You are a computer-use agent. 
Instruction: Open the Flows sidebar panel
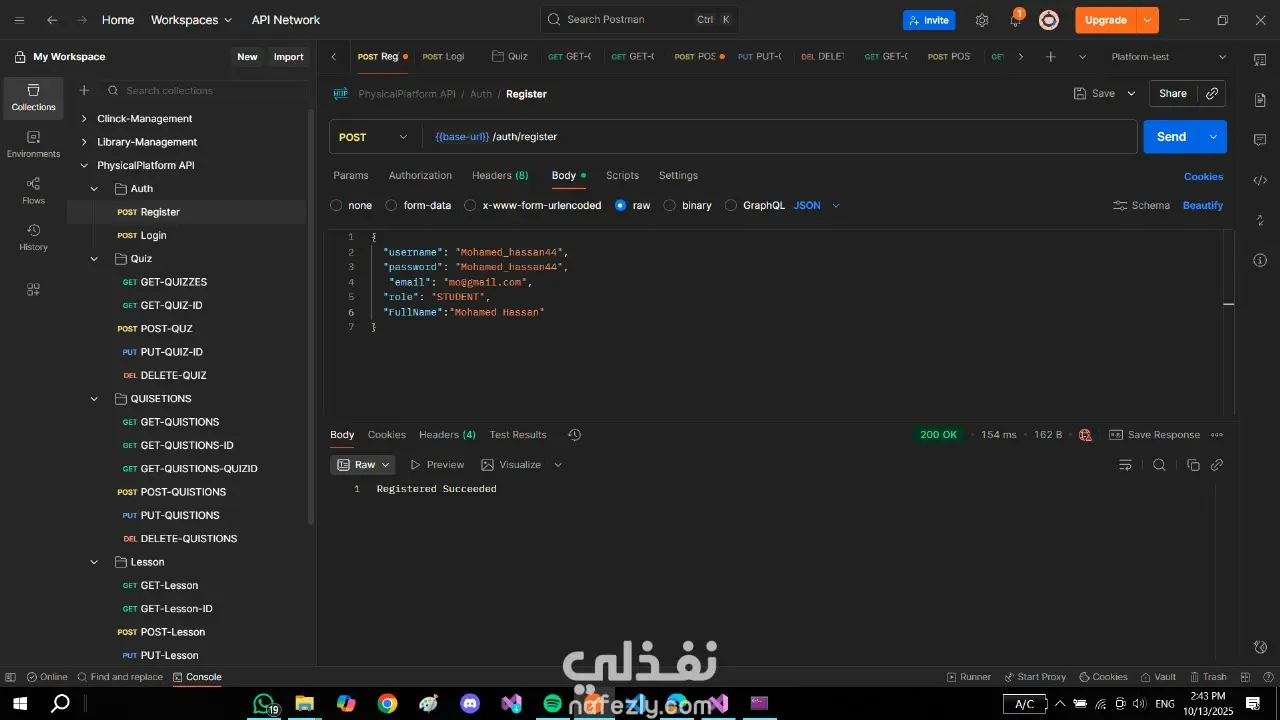pyautogui.click(x=34, y=191)
